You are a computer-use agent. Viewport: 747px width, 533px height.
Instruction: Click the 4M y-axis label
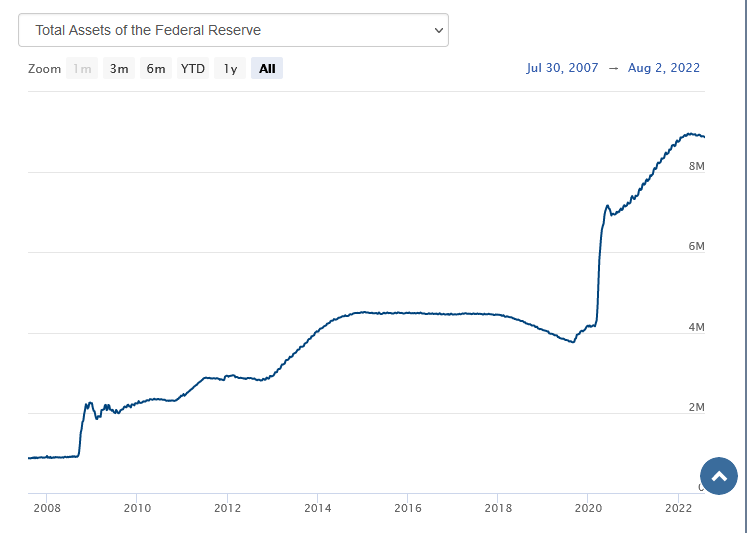(697, 327)
